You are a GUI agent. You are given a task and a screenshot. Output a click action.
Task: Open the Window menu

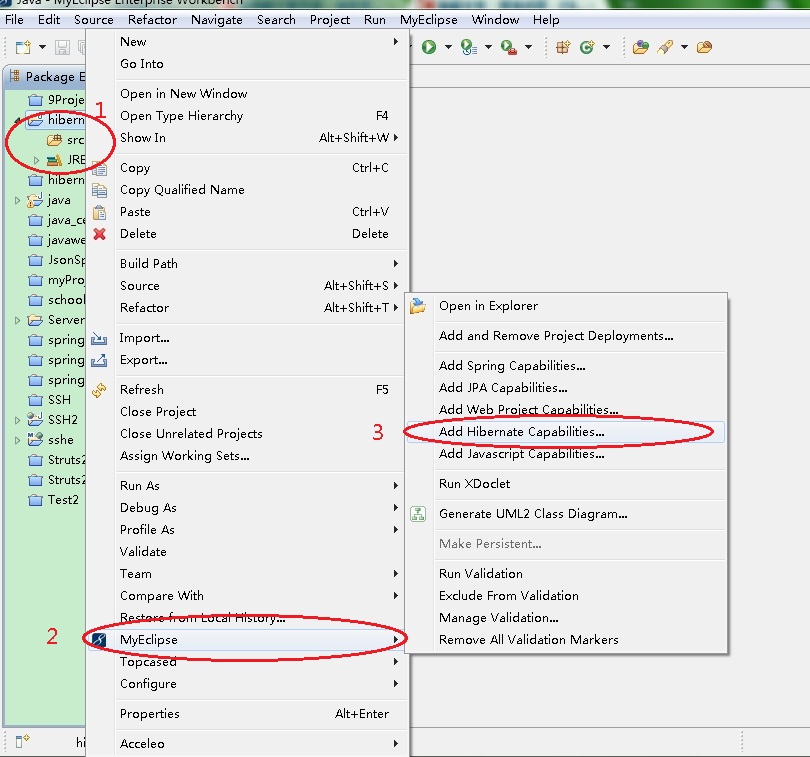[x=495, y=20]
